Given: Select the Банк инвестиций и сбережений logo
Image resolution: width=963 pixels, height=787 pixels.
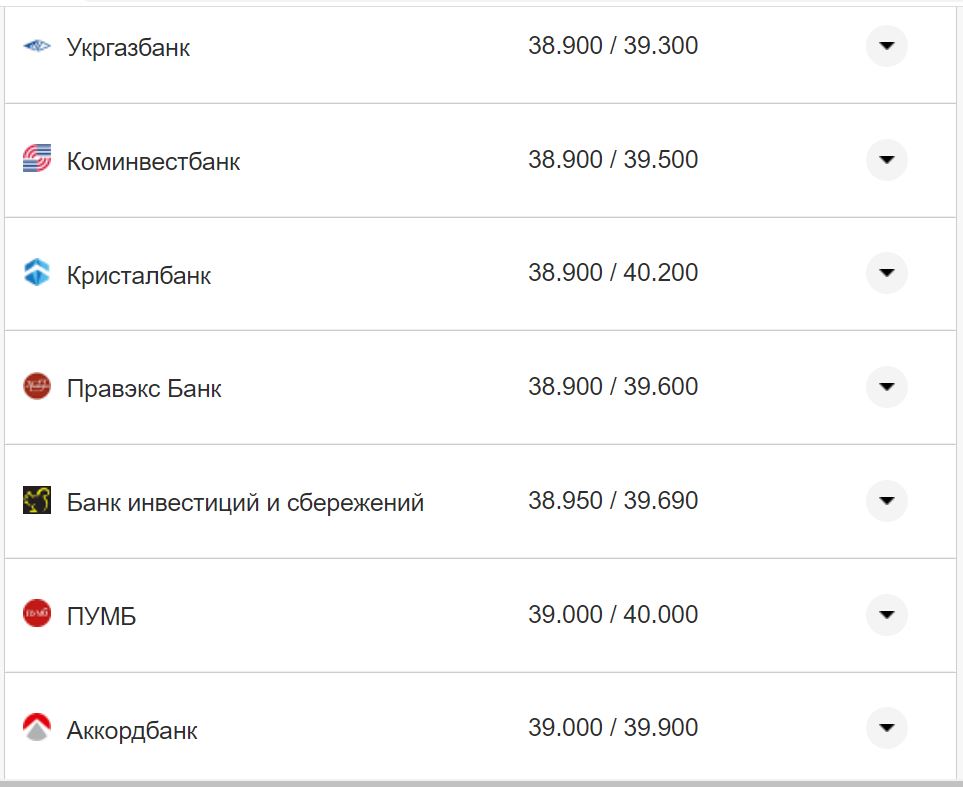Looking at the screenshot, I should click(x=36, y=500).
